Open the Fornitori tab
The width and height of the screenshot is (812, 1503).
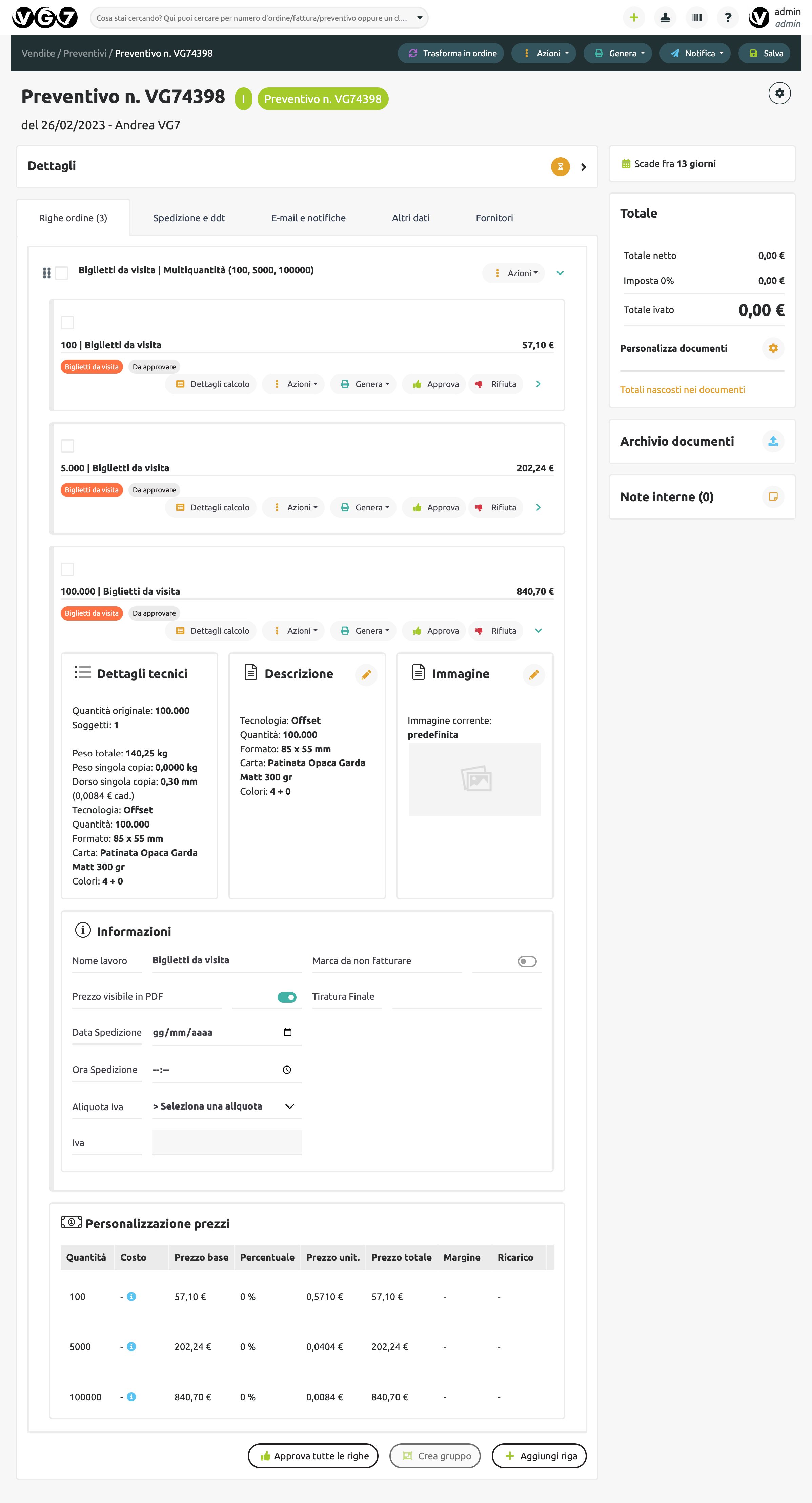[x=494, y=218]
